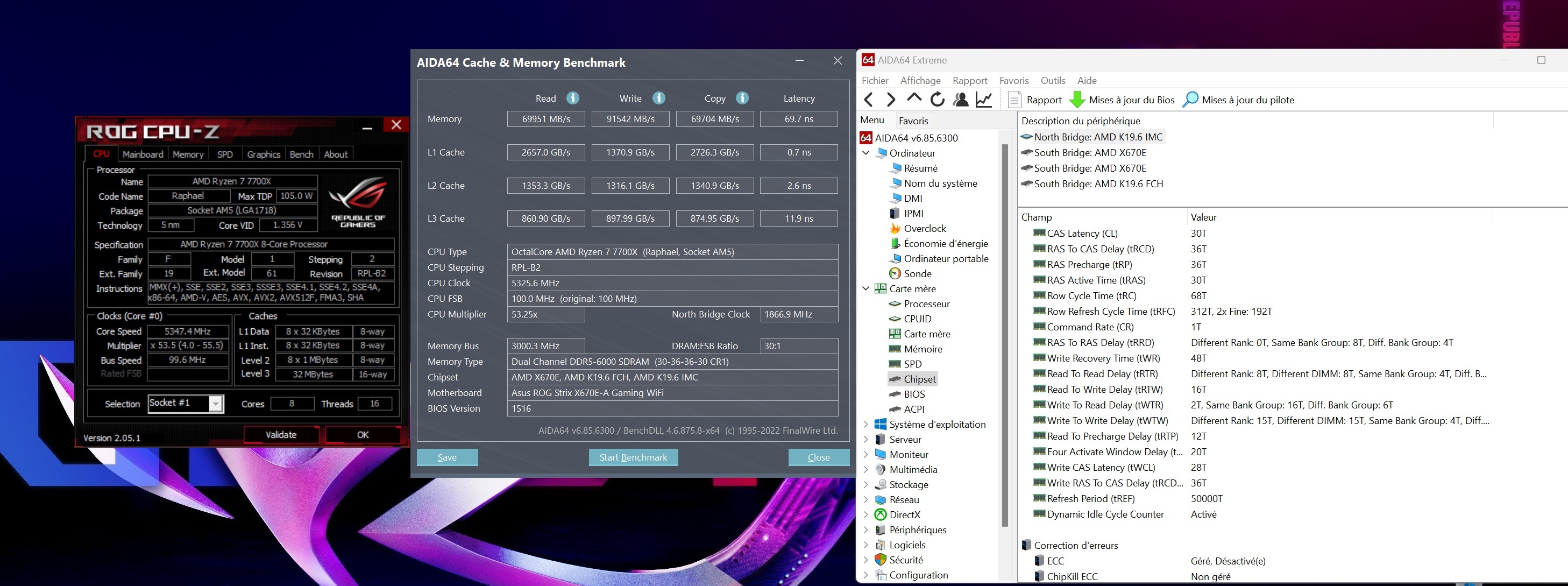The height and width of the screenshot is (586, 1568).
Task: Open the Outils menu
Action: coord(1053,80)
